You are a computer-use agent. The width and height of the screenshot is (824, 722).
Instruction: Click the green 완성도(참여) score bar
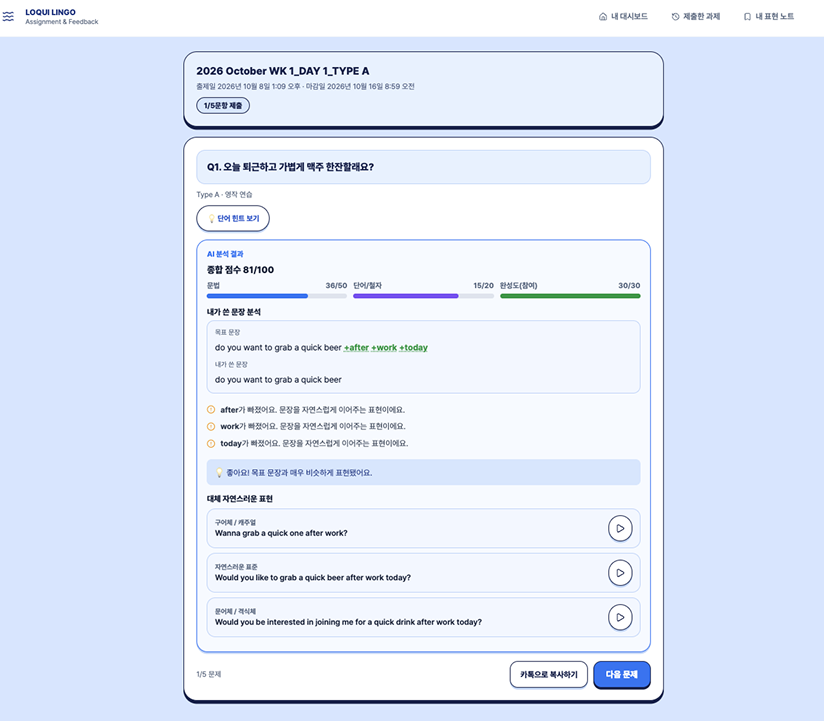pos(570,296)
